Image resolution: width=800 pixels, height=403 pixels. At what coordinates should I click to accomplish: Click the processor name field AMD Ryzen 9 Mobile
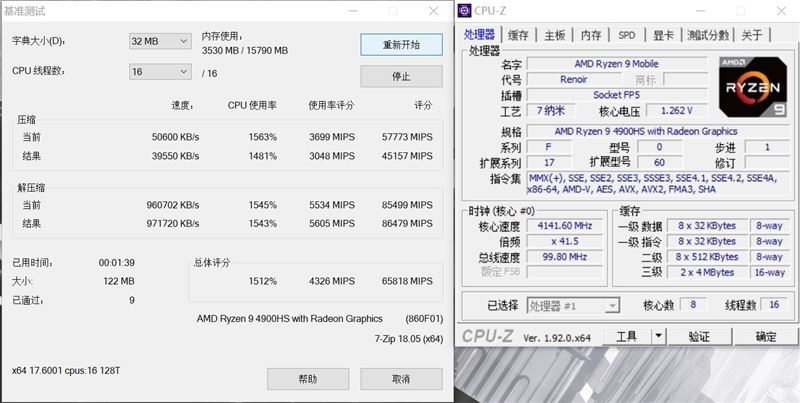[x=616, y=64]
